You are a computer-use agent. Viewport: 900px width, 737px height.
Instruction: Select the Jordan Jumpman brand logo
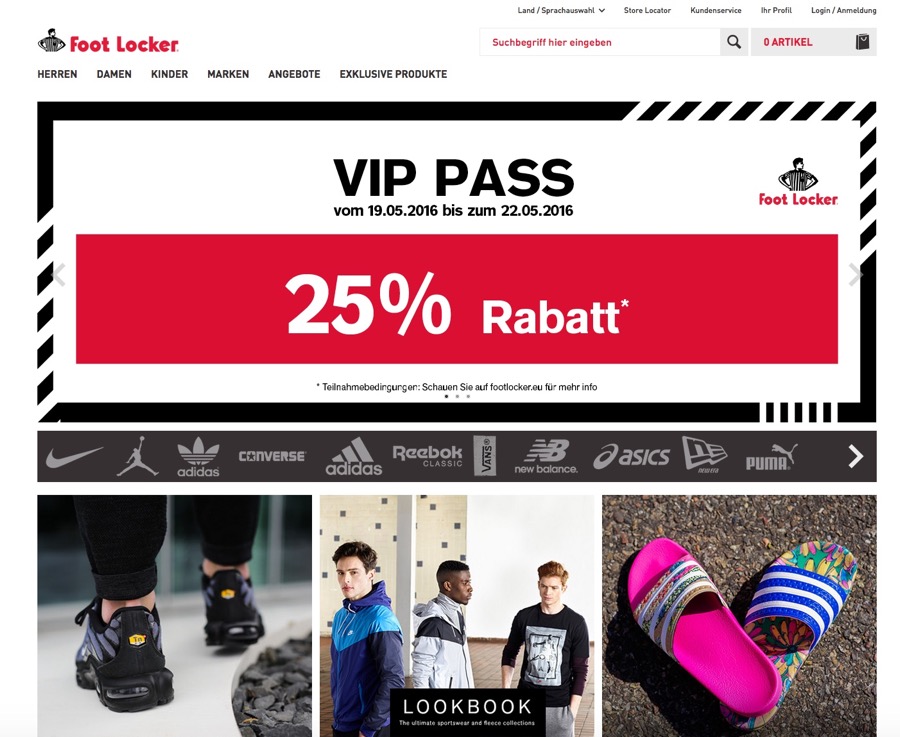(x=138, y=456)
